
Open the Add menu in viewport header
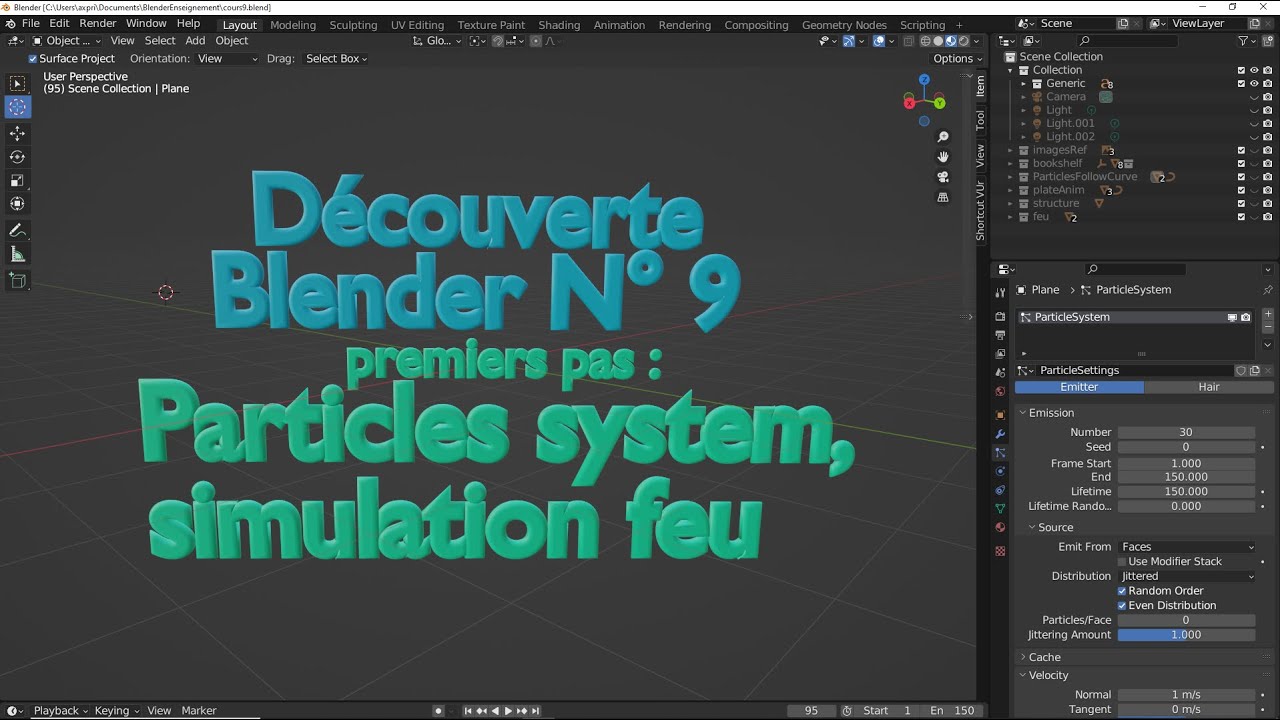tap(195, 41)
